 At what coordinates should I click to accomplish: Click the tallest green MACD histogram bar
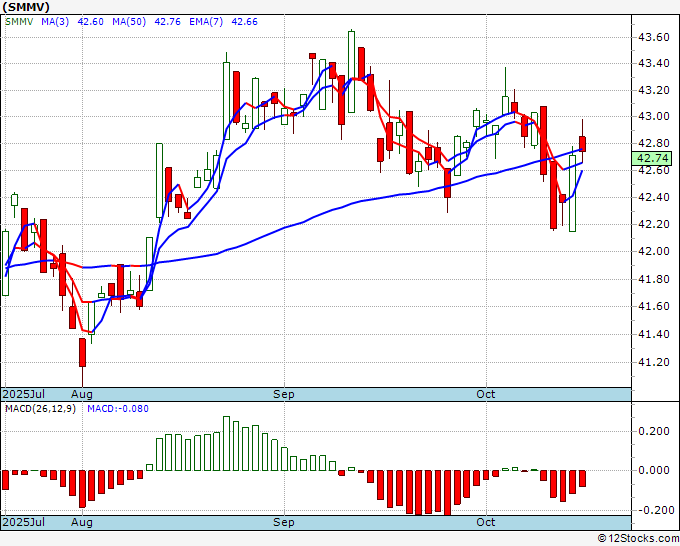click(226, 443)
